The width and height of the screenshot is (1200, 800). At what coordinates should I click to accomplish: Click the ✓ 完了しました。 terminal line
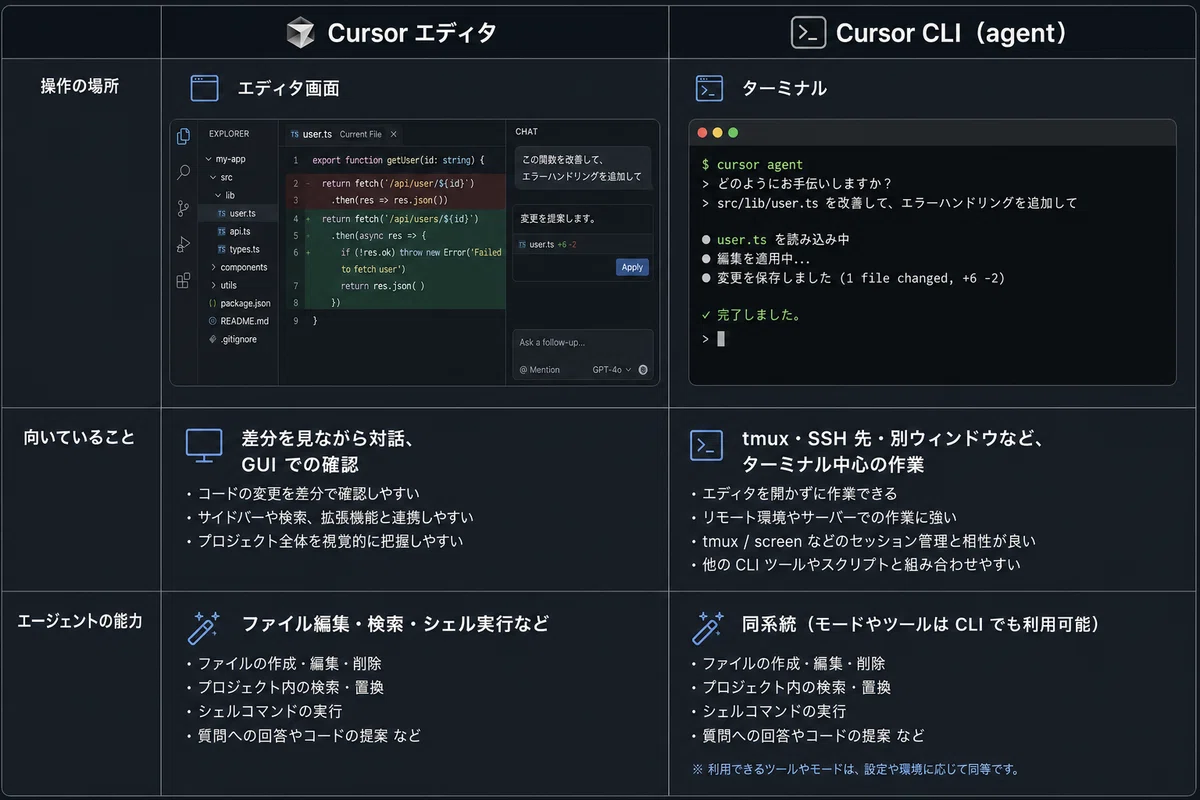click(751, 314)
